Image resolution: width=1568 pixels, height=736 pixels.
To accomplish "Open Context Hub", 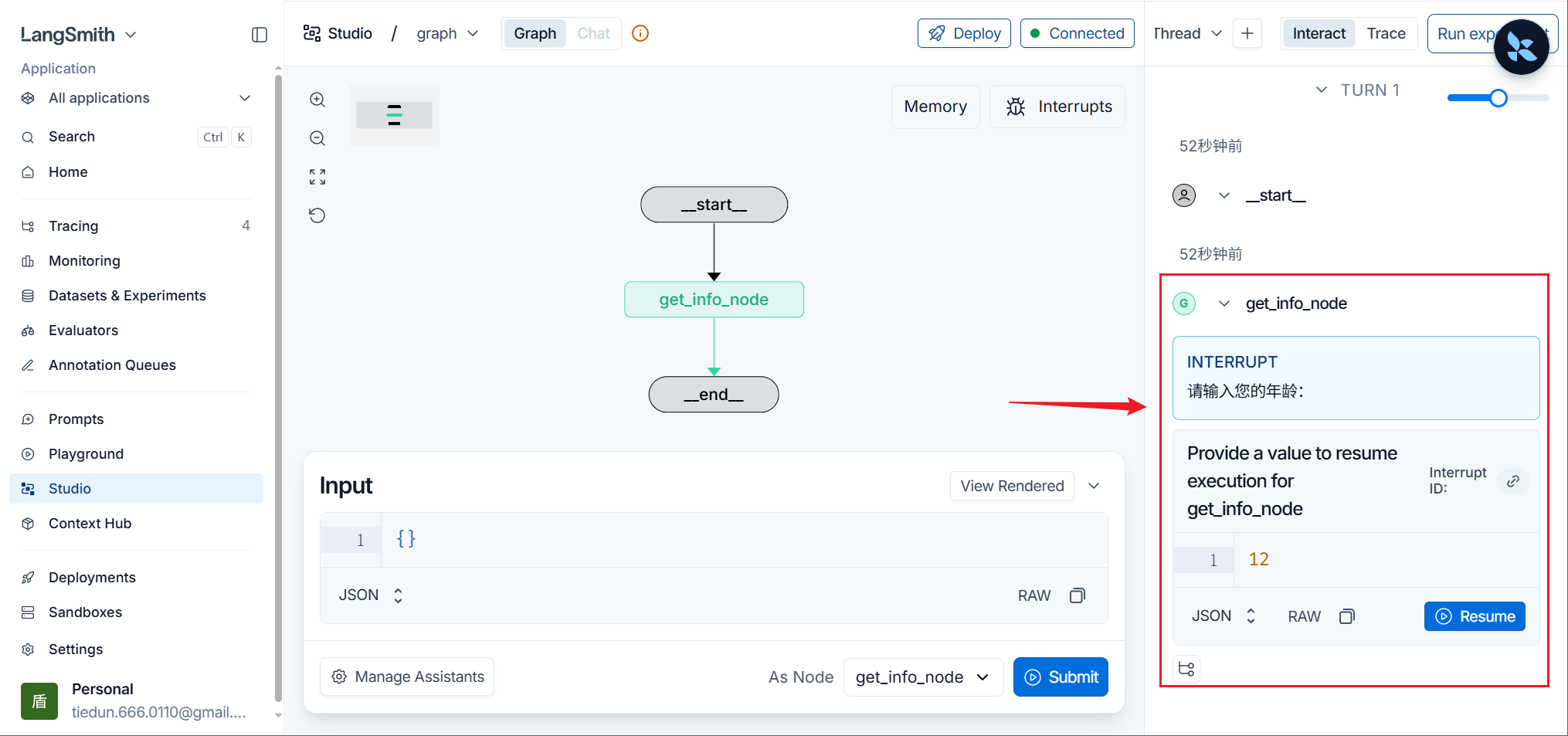I will (x=136, y=524).
